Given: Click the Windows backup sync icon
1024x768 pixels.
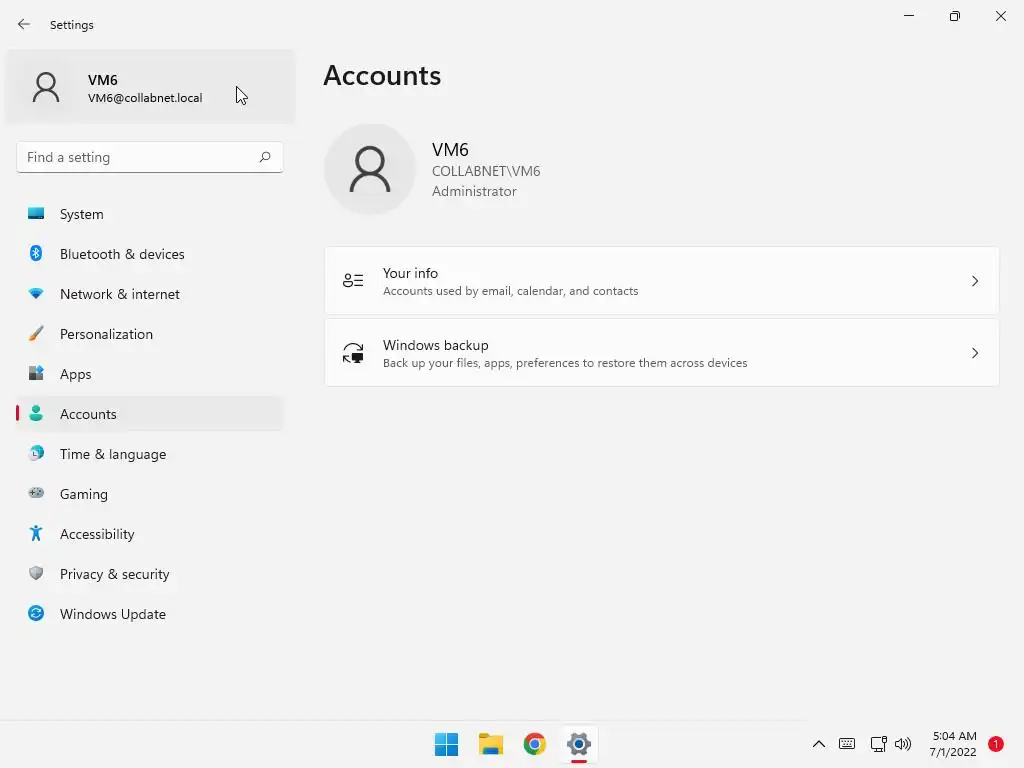Looking at the screenshot, I should click(353, 353).
